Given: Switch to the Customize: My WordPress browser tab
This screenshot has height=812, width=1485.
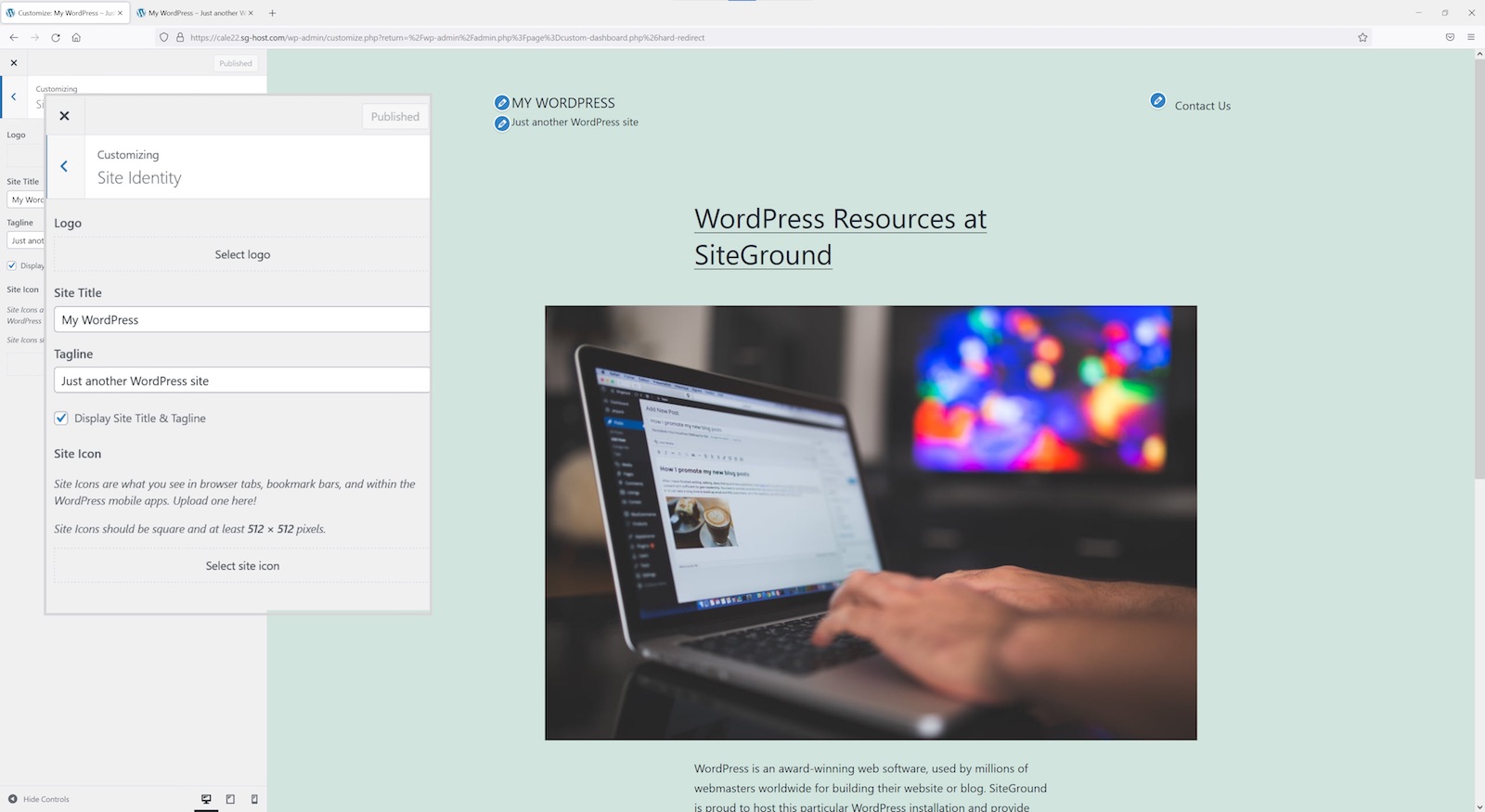Looking at the screenshot, I should [x=65, y=13].
